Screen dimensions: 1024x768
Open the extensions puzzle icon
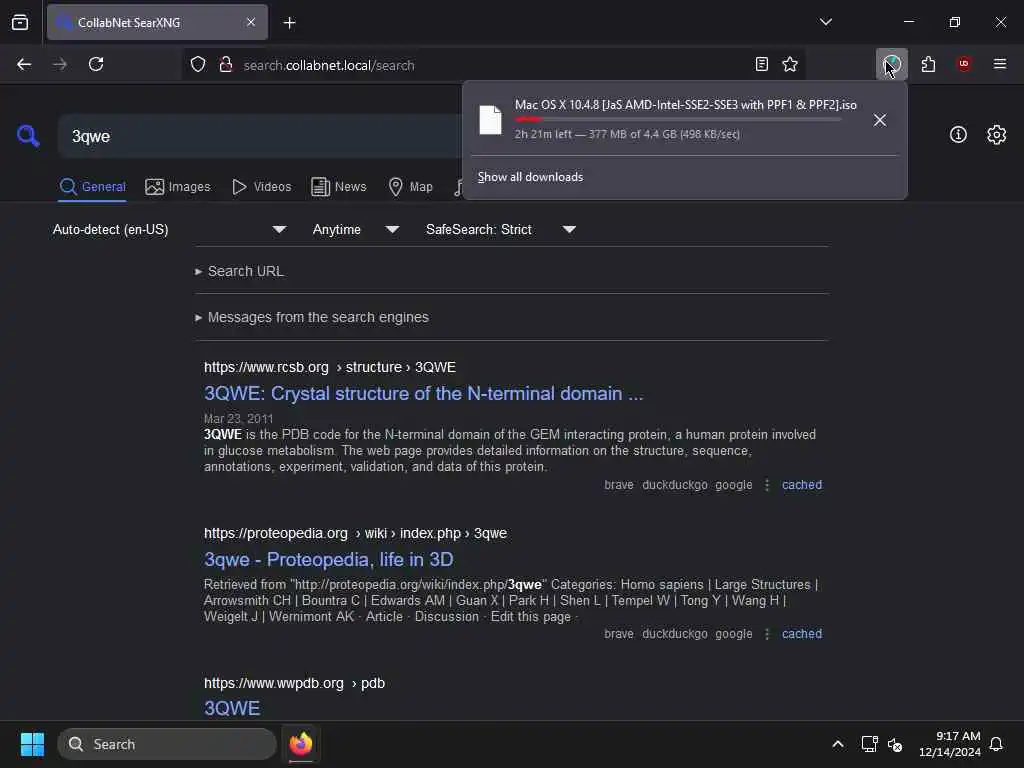click(928, 64)
